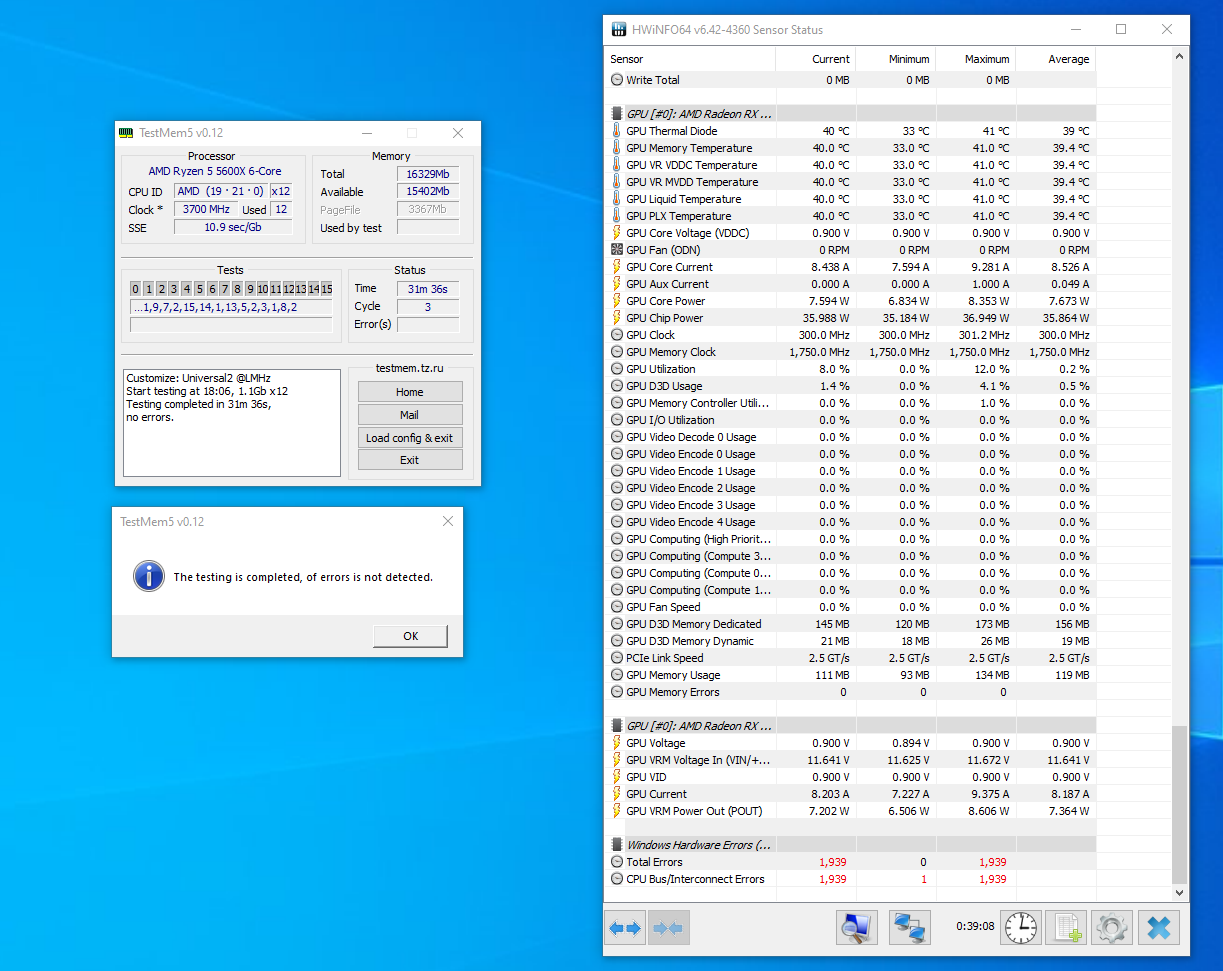Click the PCIe Link Speed row icon

[616, 658]
